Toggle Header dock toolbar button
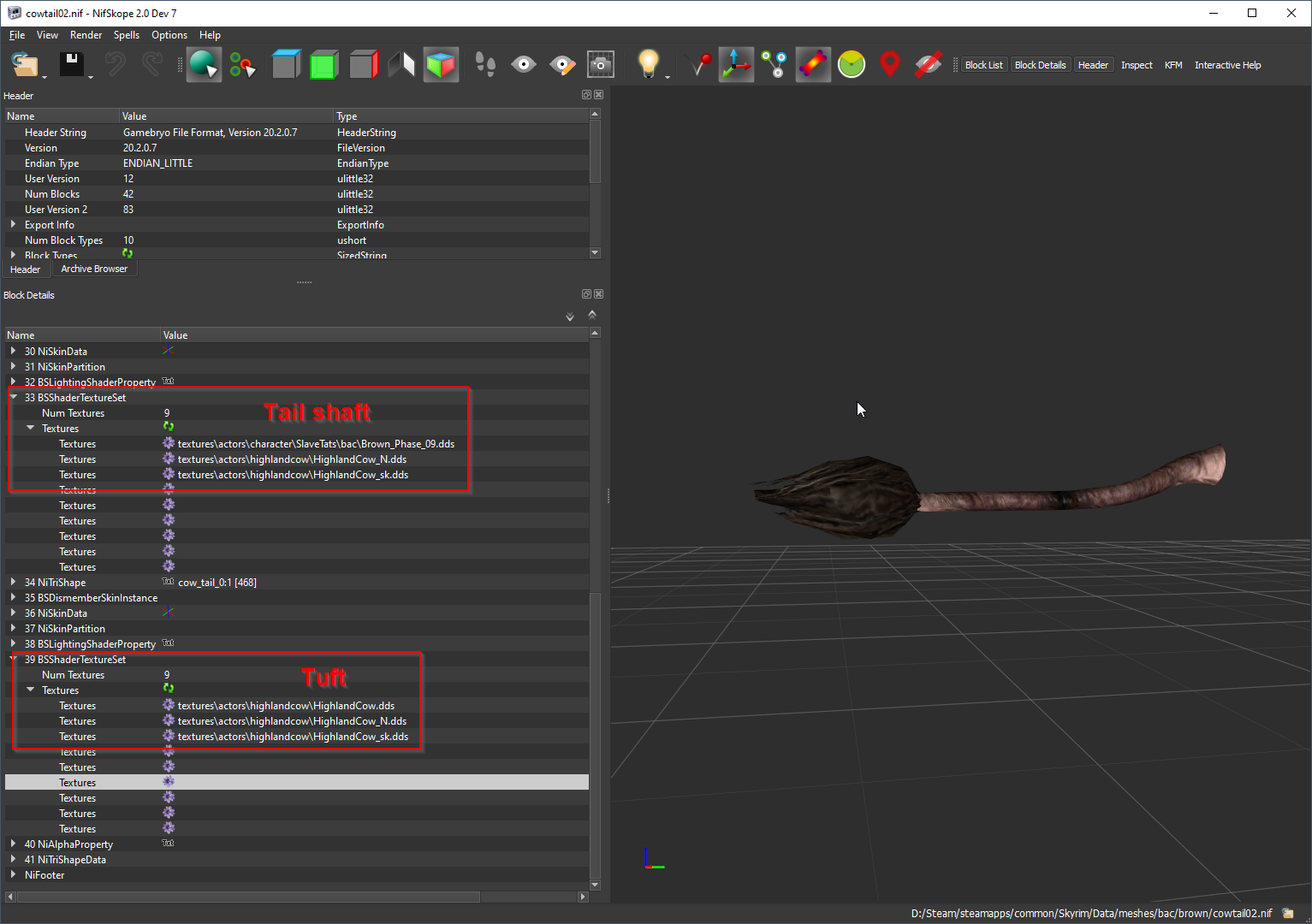The height and width of the screenshot is (924, 1312). (1093, 65)
